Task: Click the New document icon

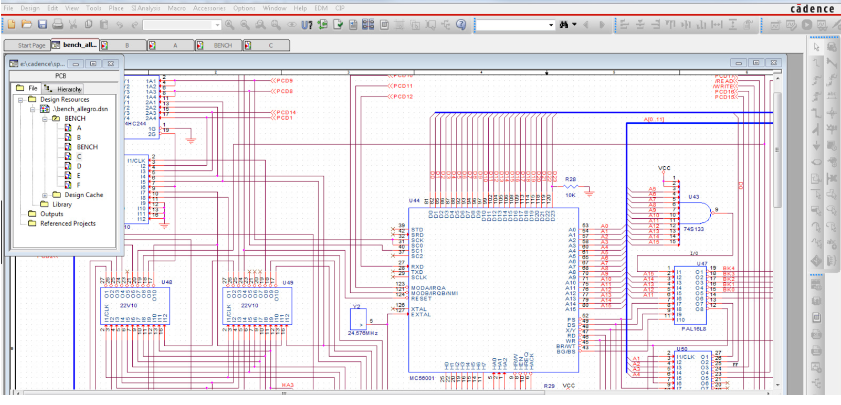Action: pos(12,25)
